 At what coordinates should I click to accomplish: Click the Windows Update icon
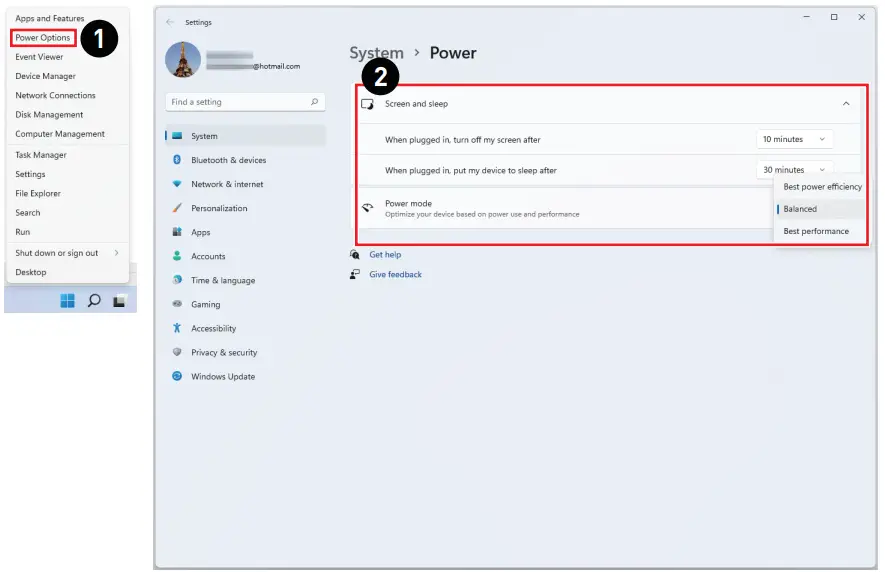[177, 376]
